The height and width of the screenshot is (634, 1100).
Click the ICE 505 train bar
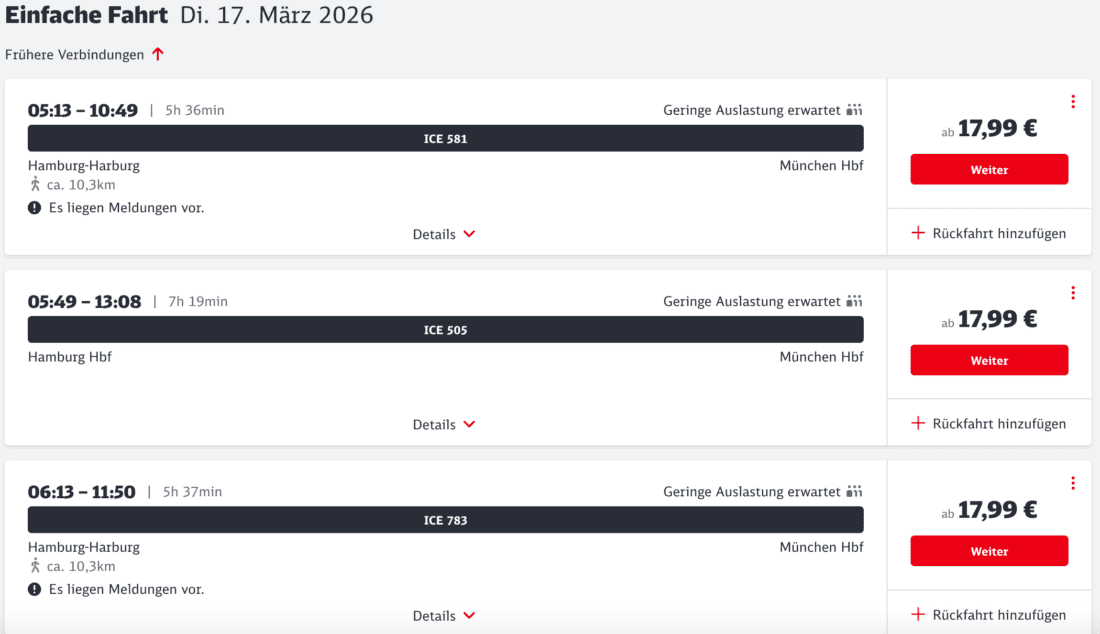[x=445, y=330]
